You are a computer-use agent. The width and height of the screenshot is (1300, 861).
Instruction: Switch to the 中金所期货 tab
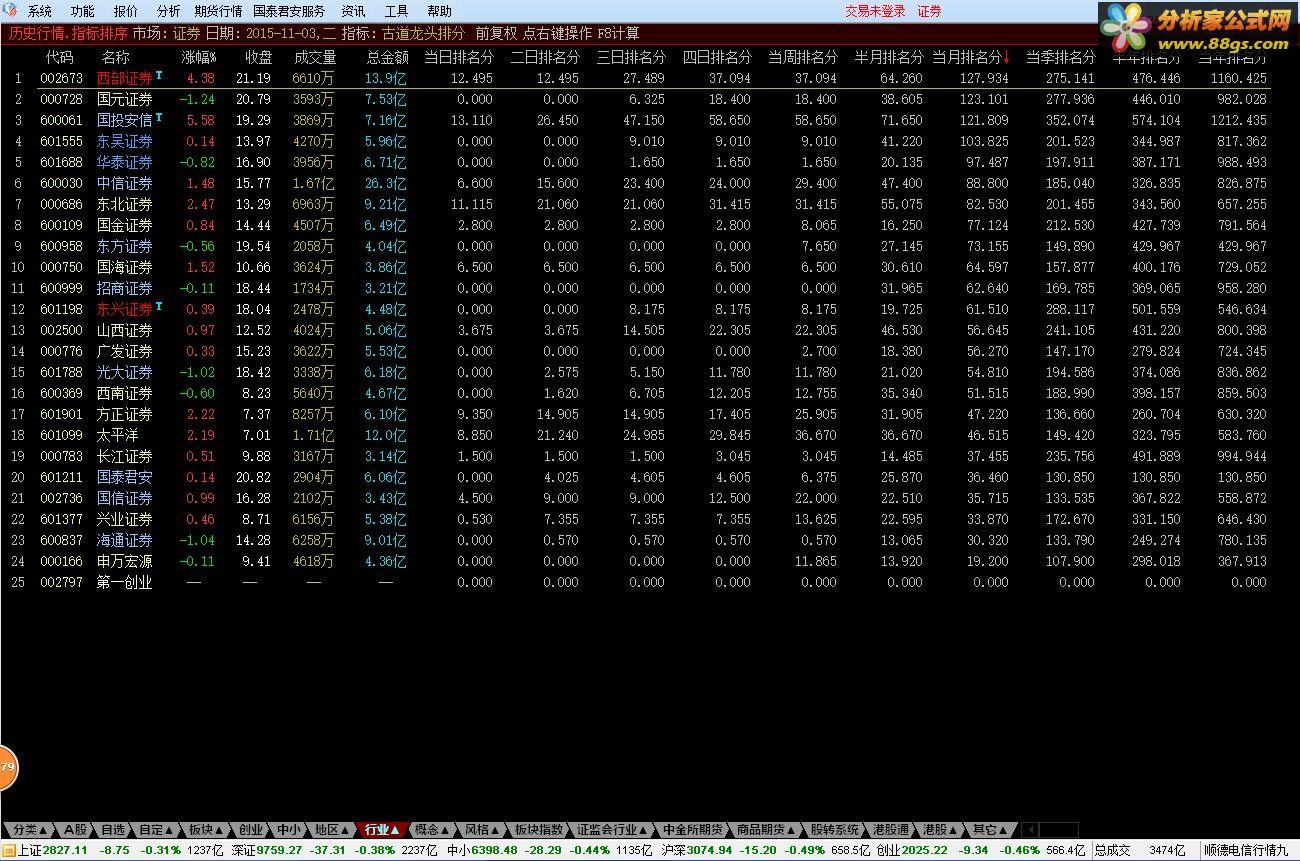click(692, 830)
